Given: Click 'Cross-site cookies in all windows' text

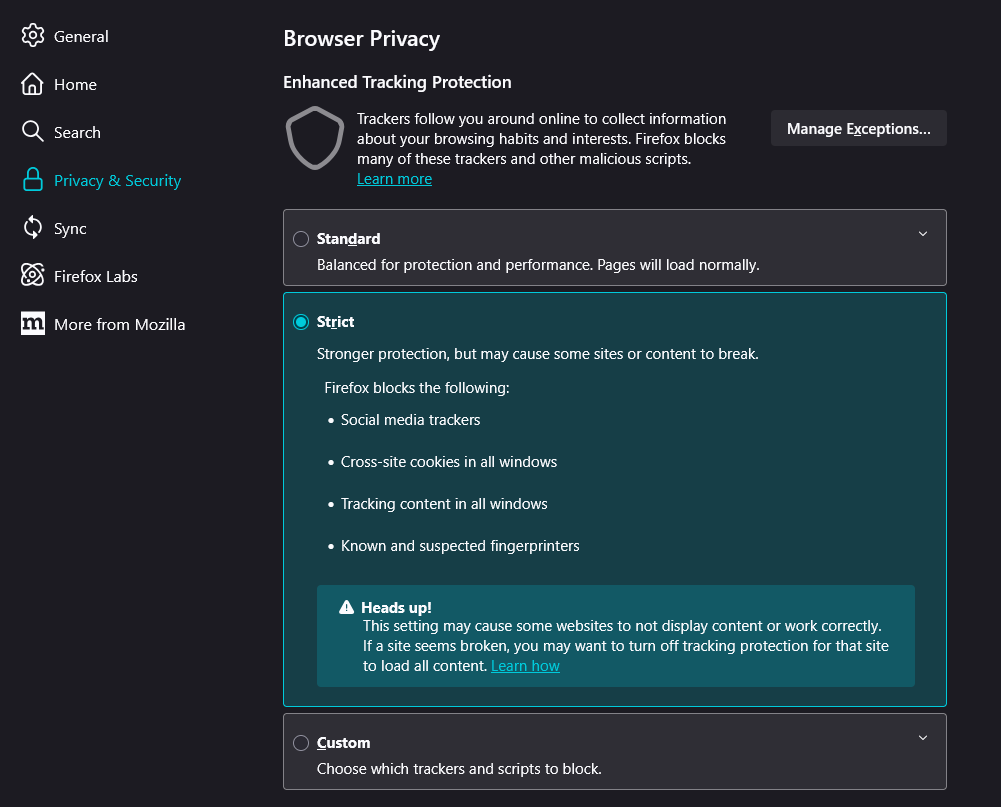Looking at the screenshot, I should pos(449,462).
